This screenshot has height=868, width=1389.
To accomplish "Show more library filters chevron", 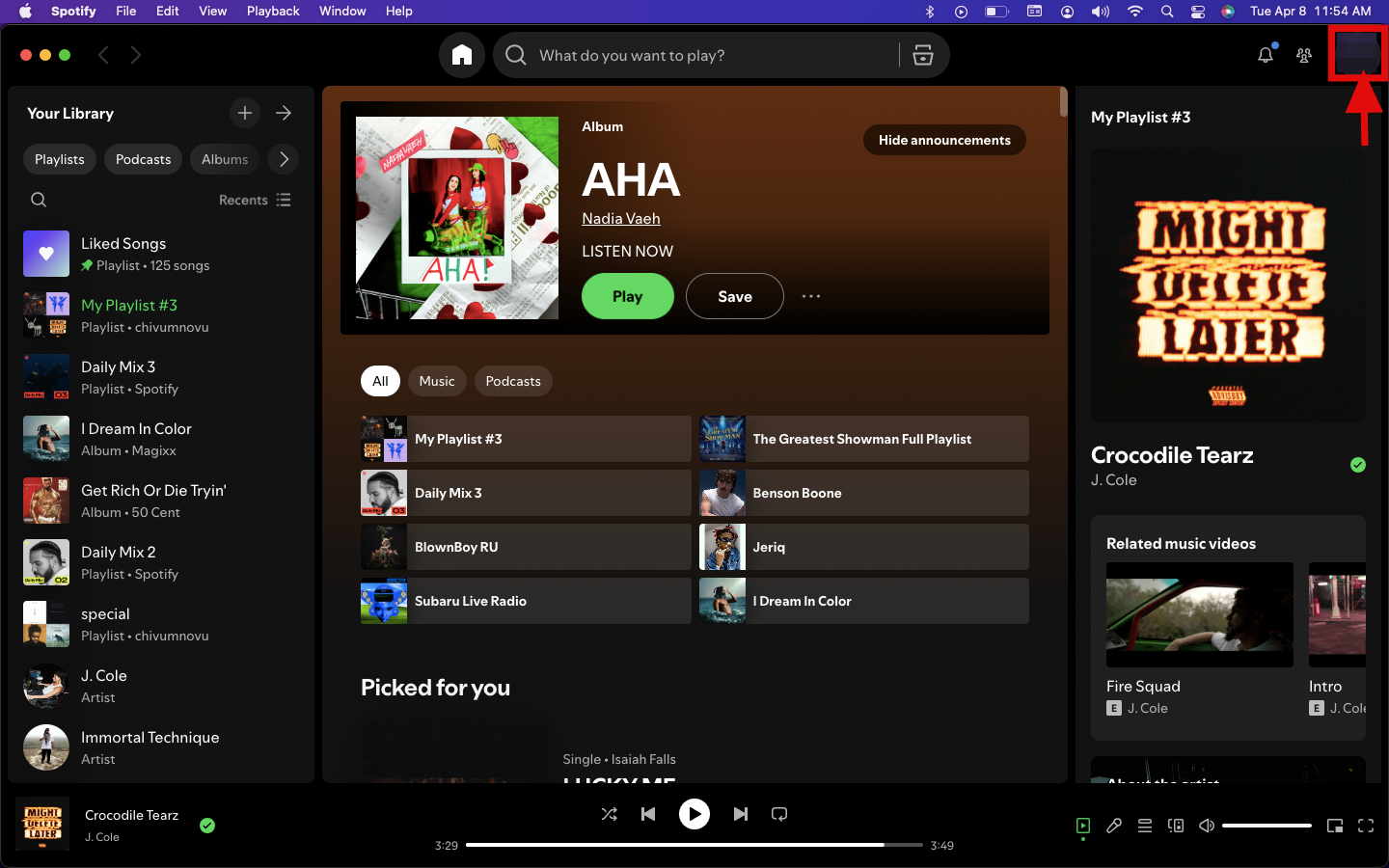I will (x=284, y=159).
